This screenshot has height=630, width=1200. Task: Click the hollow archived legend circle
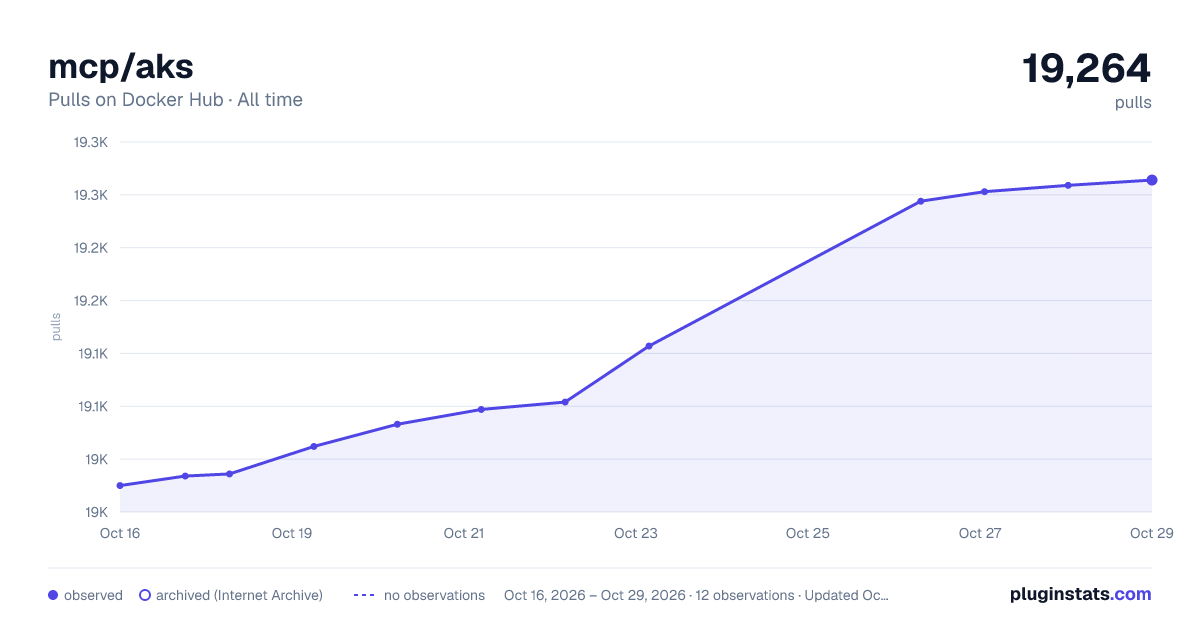click(145, 595)
